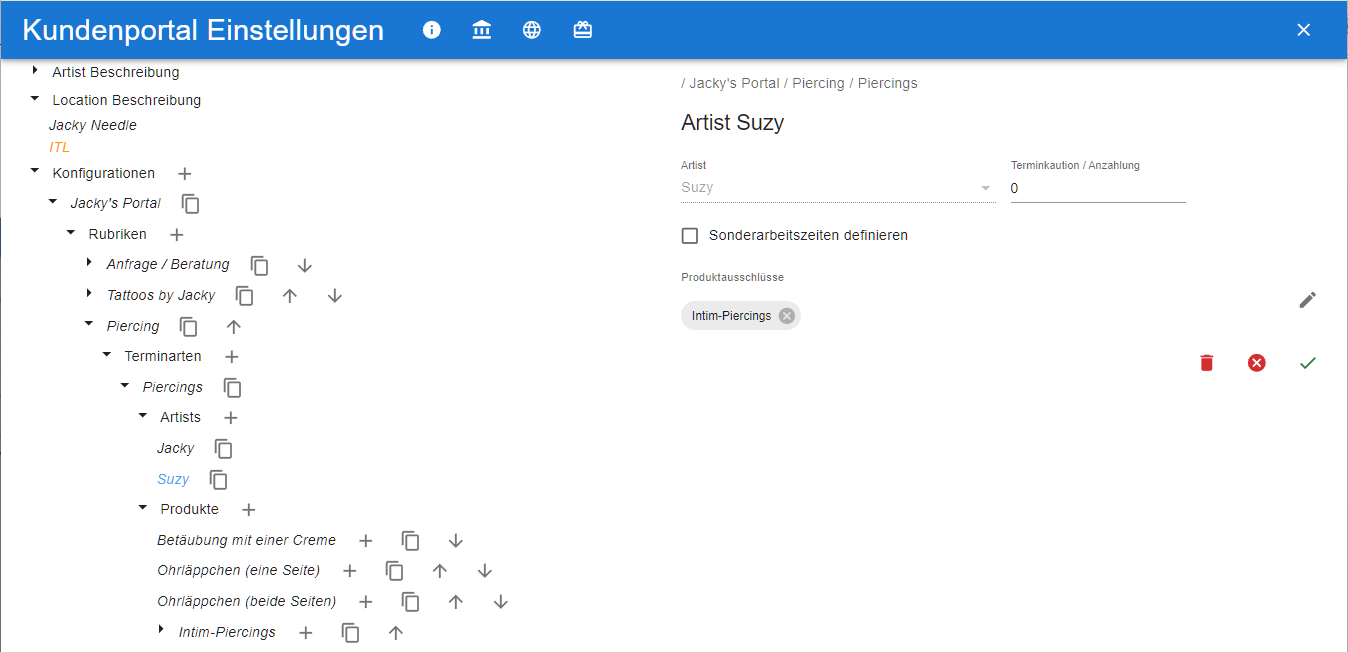Edit Produktausschlüsse with the pencil icon

1307,300
